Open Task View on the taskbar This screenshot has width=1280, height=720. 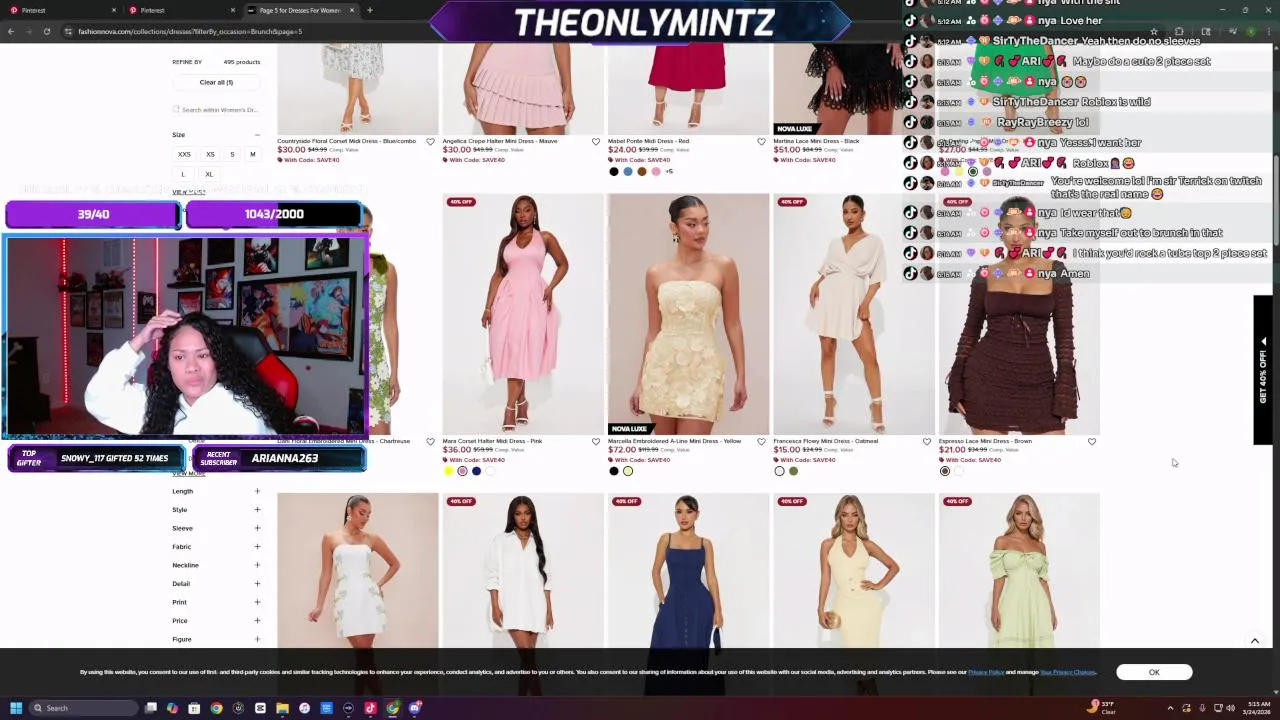point(151,708)
